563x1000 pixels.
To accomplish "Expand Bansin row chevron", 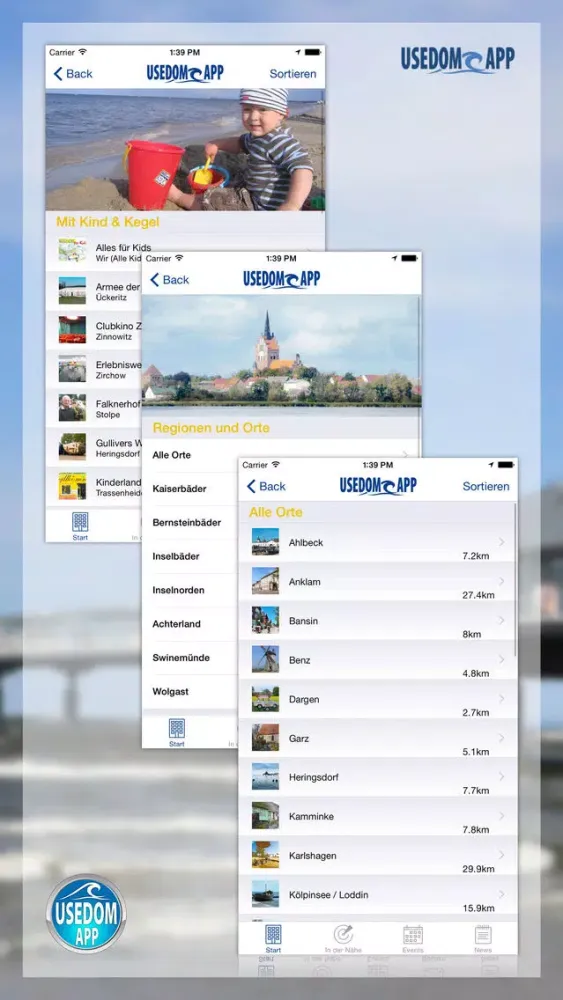I will pyautogui.click(x=502, y=621).
